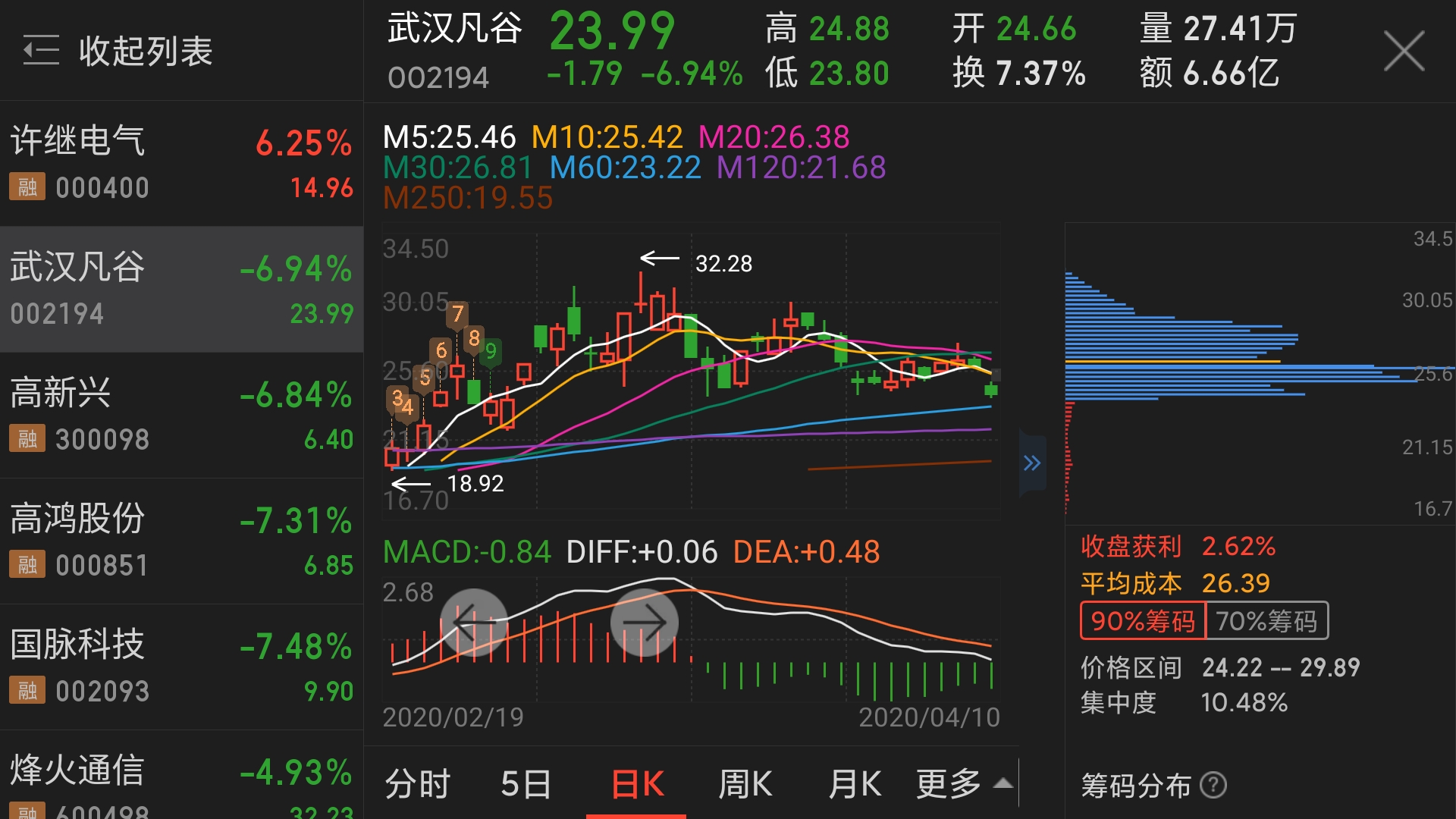
Task: Tap the DEA:+0.48 indicator value
Action: pos(806,551)
